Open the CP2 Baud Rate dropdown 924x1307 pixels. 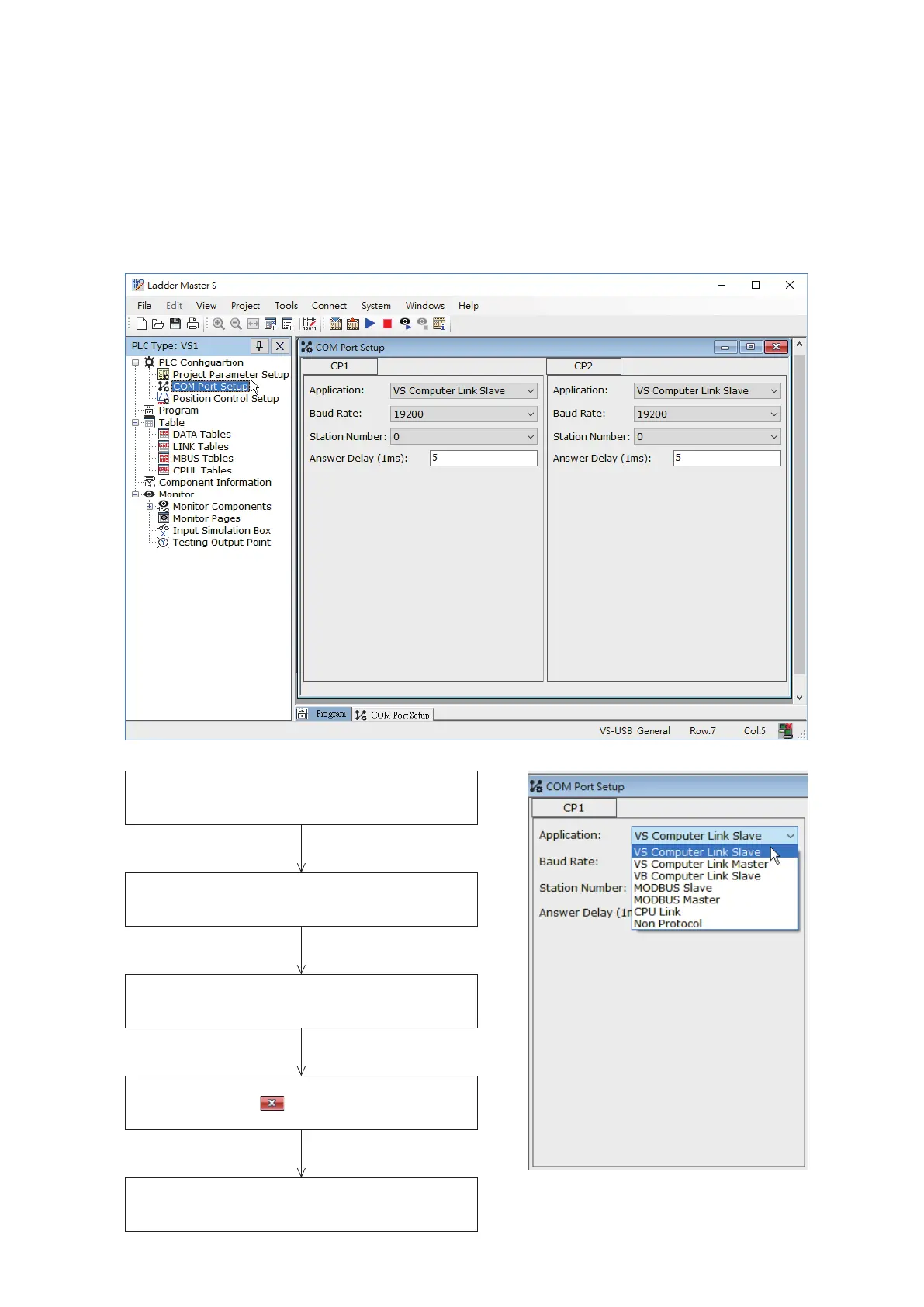click(773, 414)
